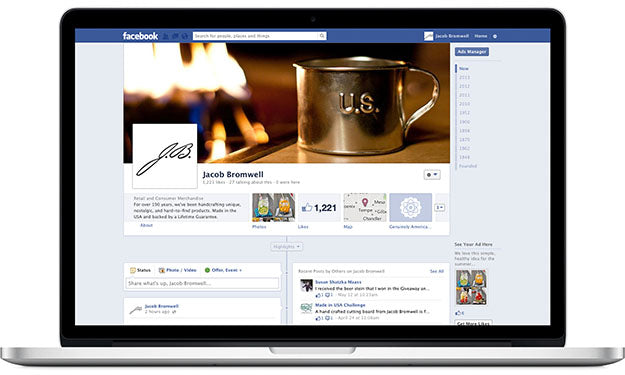Click the See All link for recent posts
This screenshot has height=375, width=625.
[437, 271]
